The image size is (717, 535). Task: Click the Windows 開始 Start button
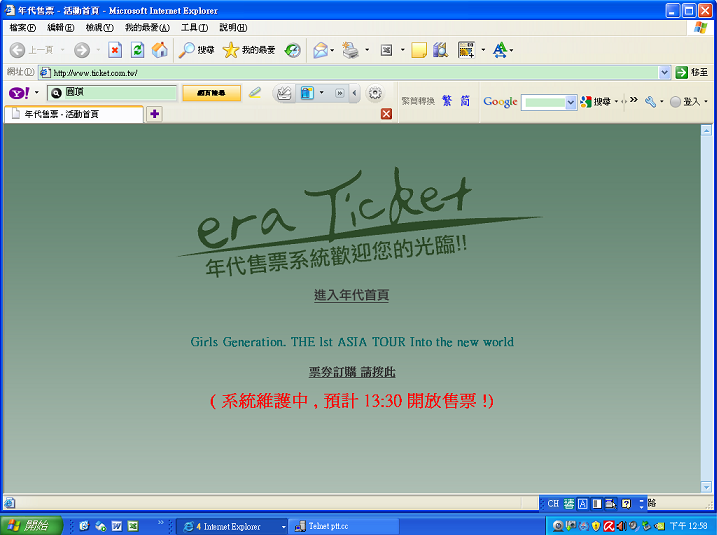point(31,526)
